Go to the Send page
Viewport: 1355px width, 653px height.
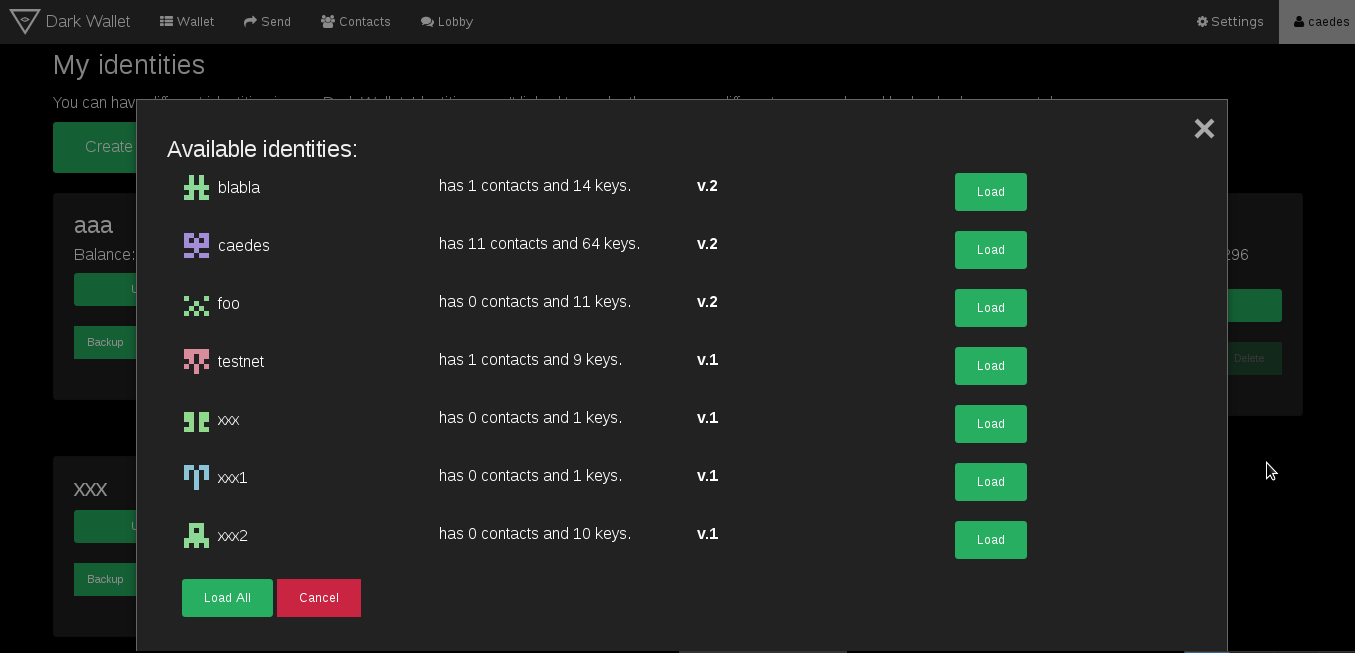267,21
